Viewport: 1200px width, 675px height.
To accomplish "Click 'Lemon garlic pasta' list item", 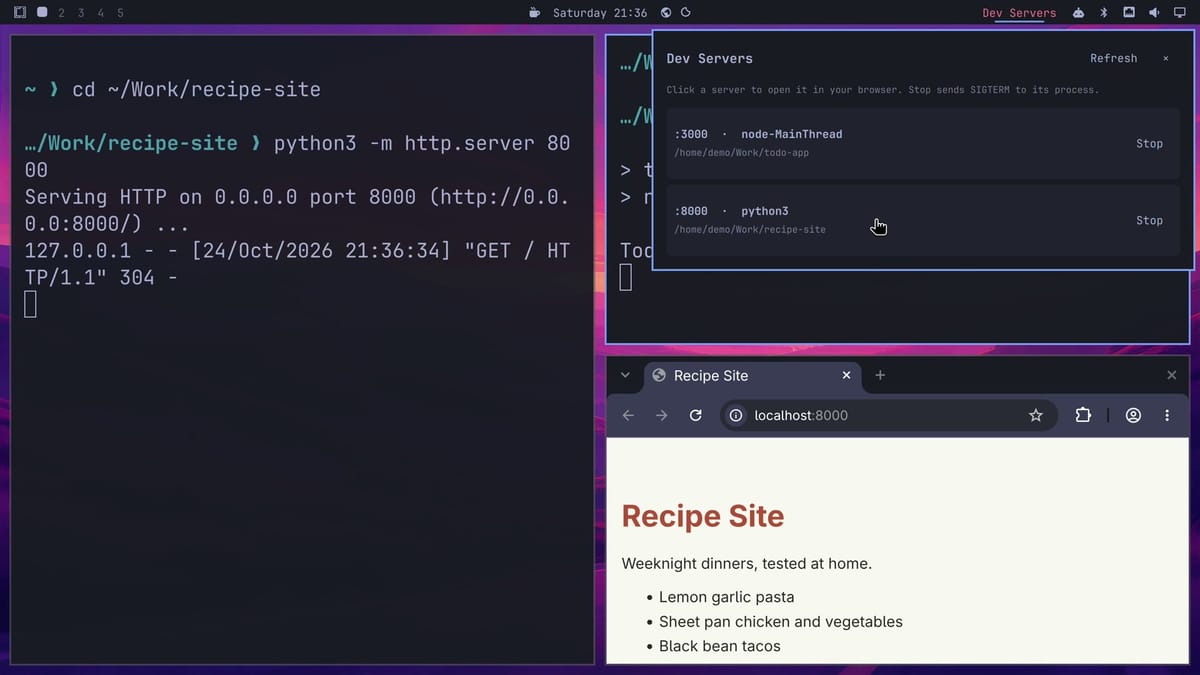I will pyautogui.click(x=727, y=597).
